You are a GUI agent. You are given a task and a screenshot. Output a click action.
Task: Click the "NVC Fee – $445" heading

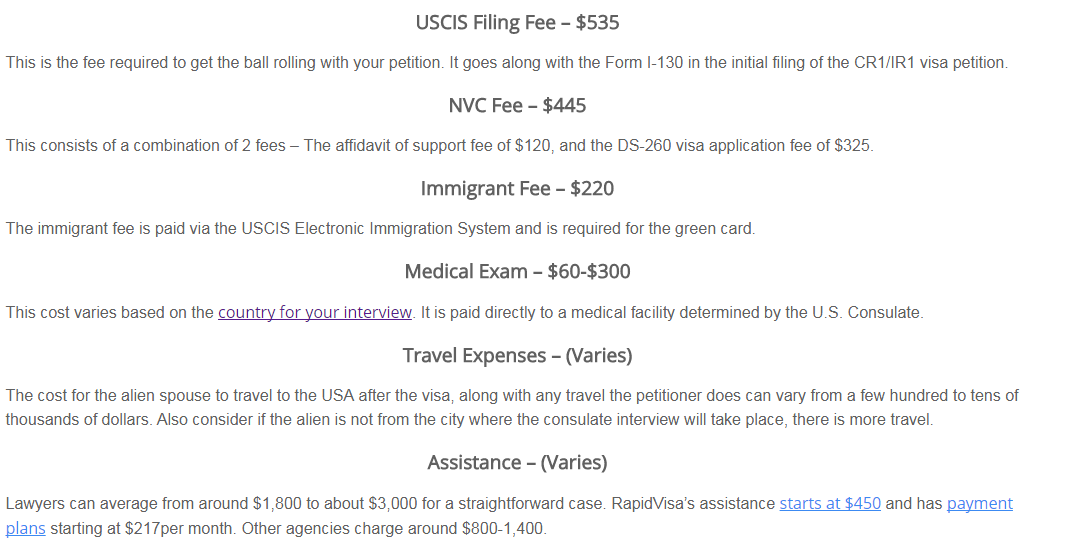pos(518,105)
